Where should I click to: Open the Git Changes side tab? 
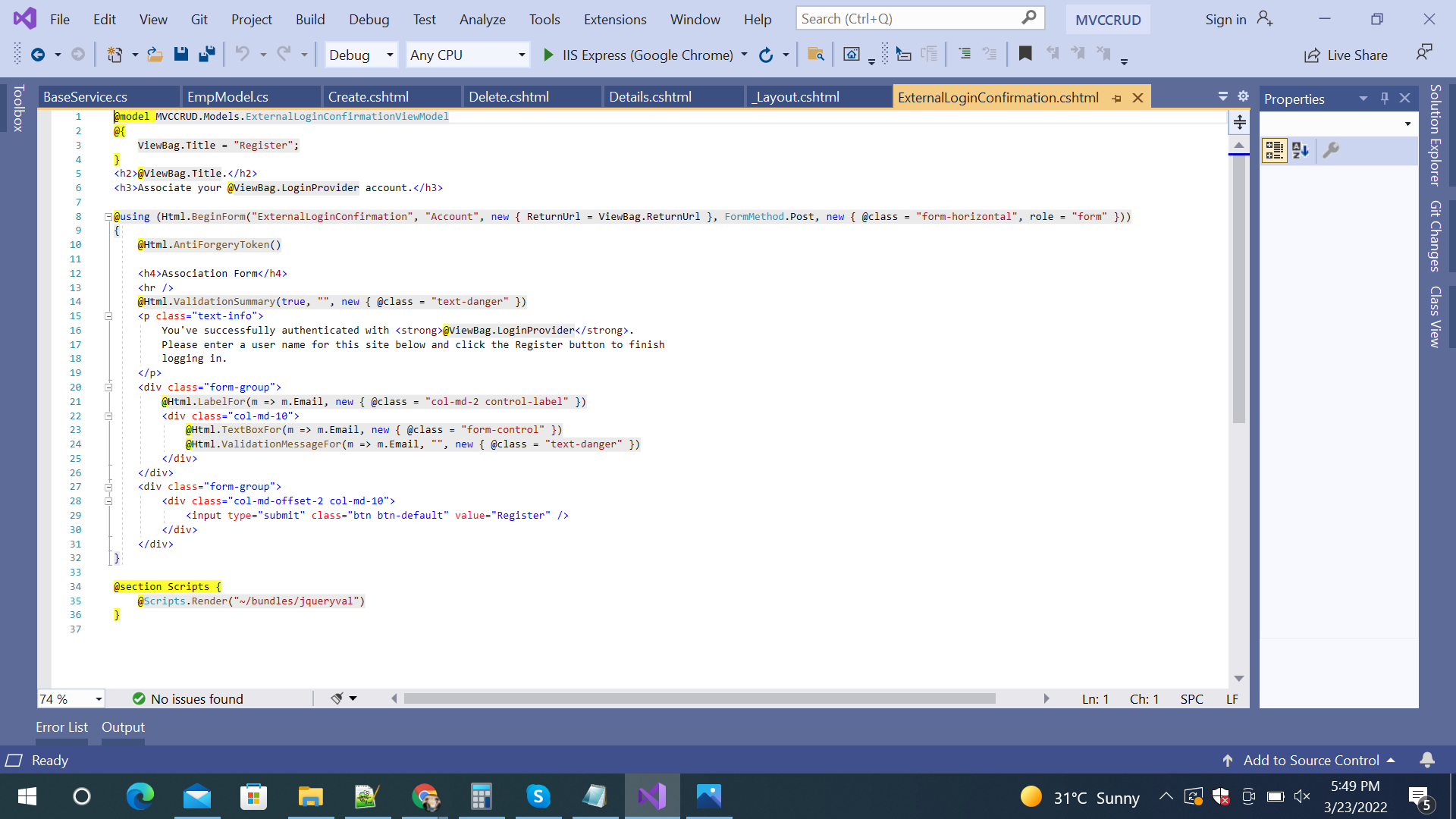point(1436,236)
